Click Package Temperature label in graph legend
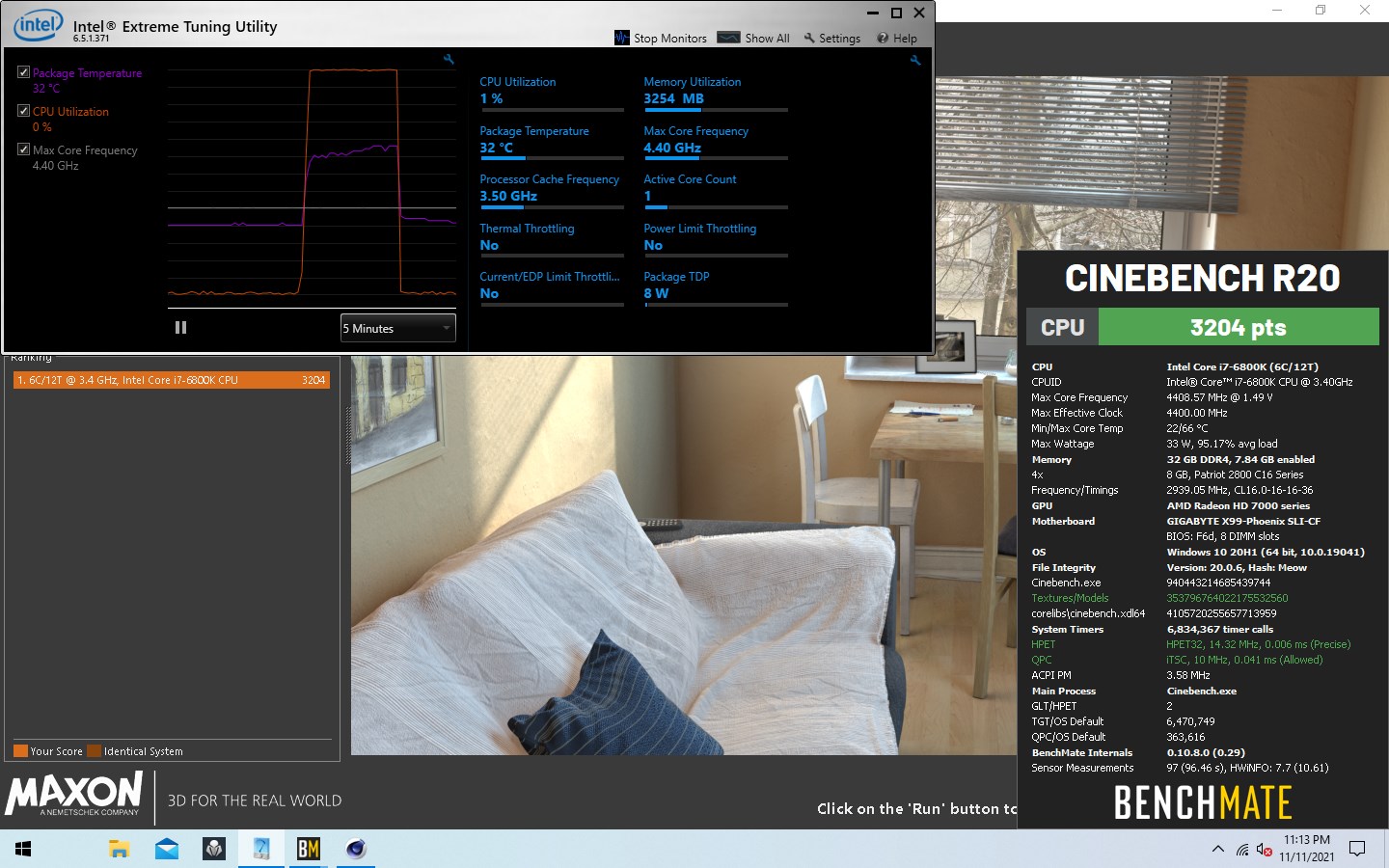This screenshot has width=1389, height=868. (x=87, y=73)
